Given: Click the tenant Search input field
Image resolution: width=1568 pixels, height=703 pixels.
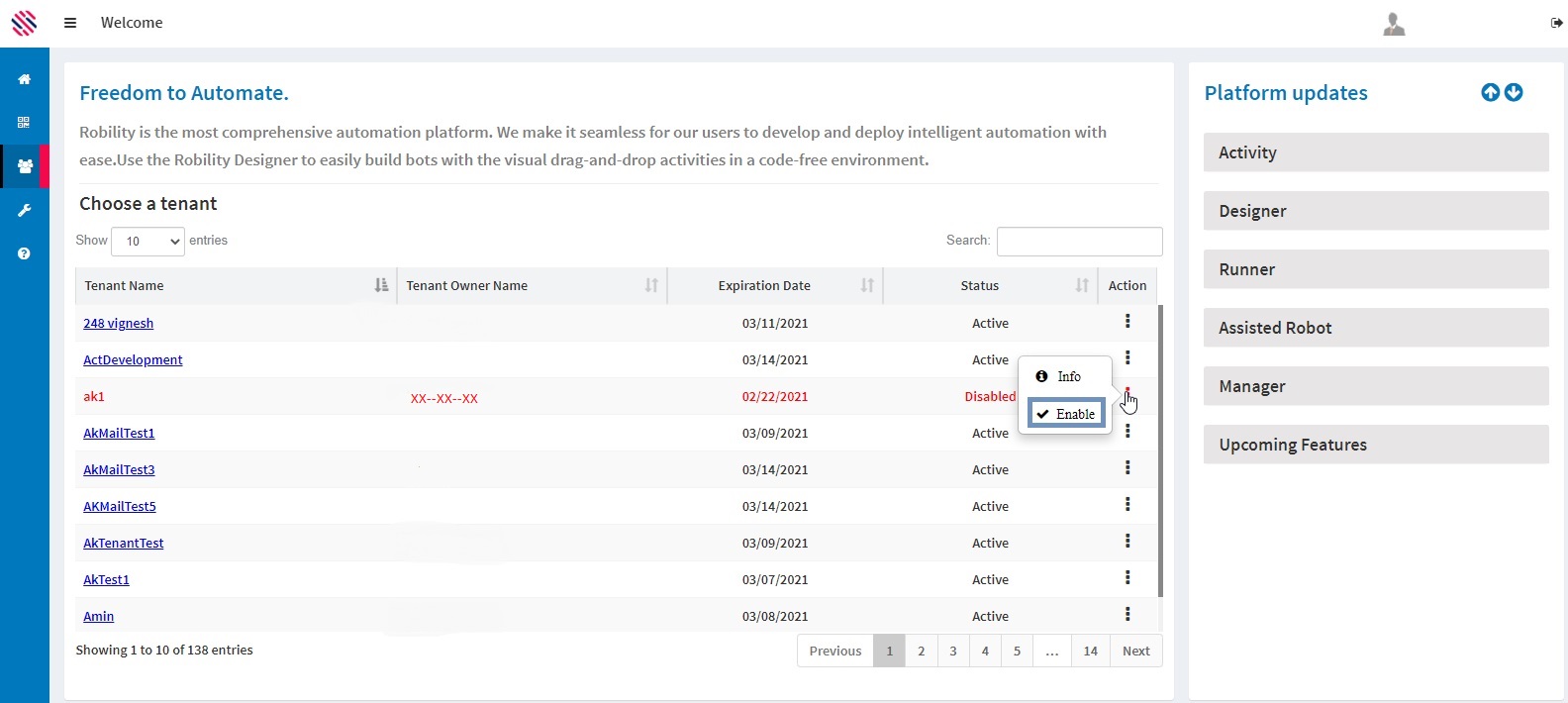Looking at the screenshot, I should click(x=1079, y=242).
